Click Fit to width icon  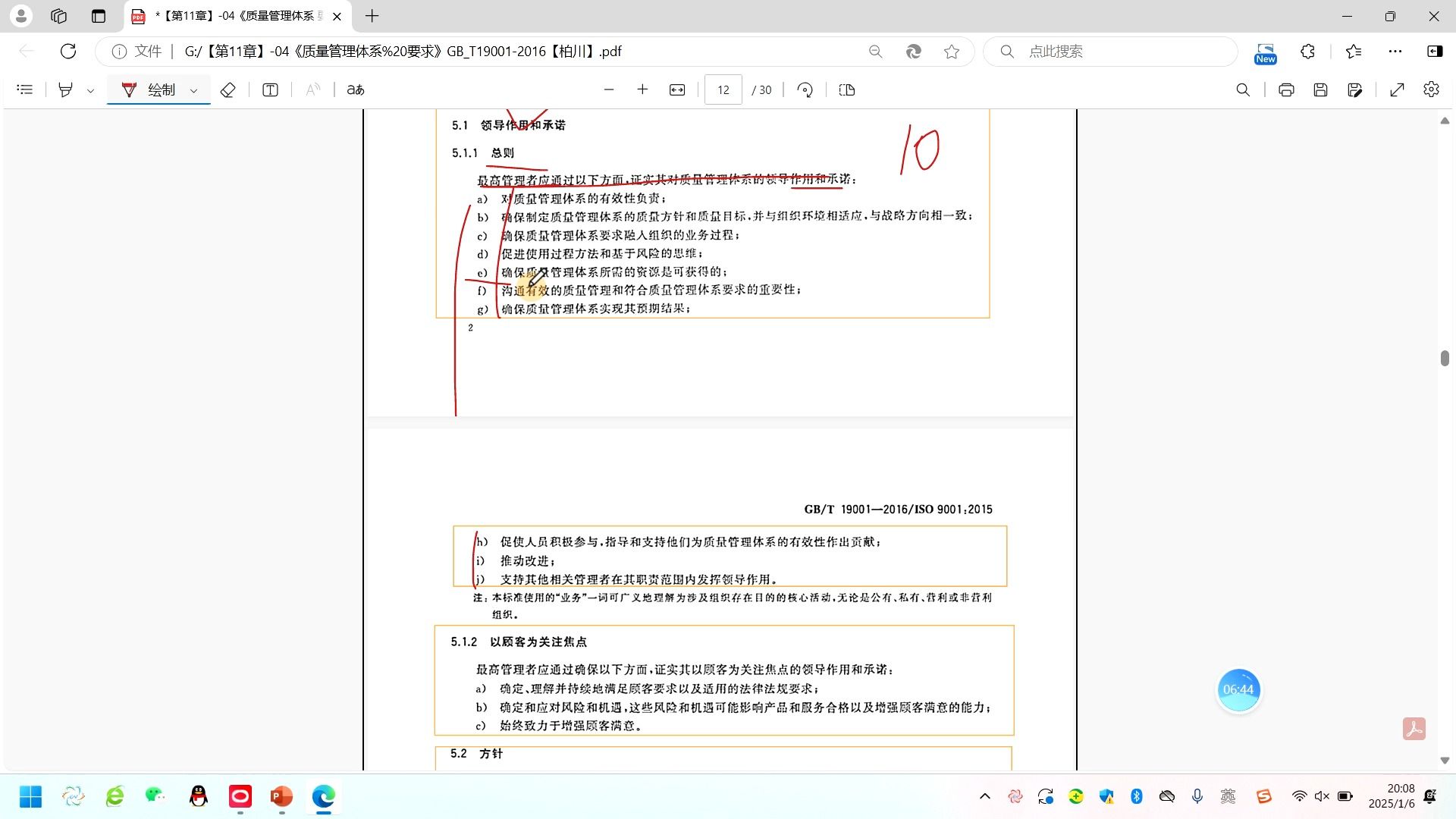point(677,90)
